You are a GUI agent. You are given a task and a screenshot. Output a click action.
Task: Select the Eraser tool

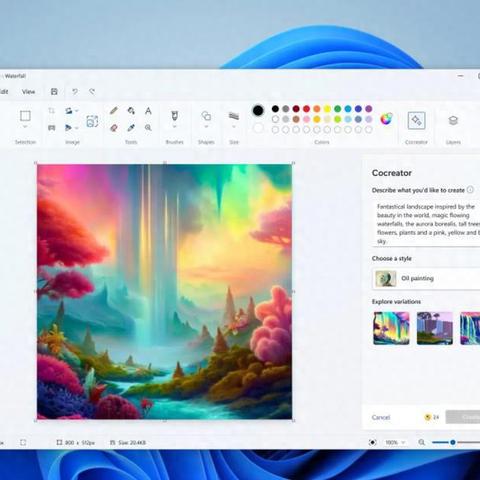pos(114,128)
